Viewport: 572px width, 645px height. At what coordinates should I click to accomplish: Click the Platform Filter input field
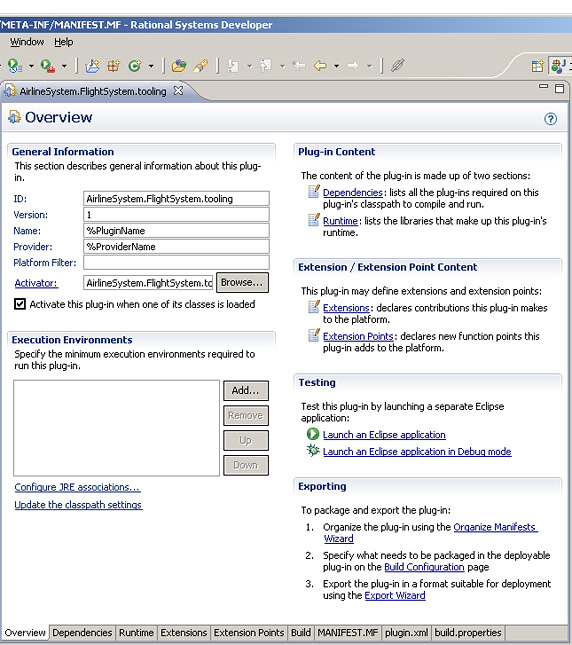point(176,262)
